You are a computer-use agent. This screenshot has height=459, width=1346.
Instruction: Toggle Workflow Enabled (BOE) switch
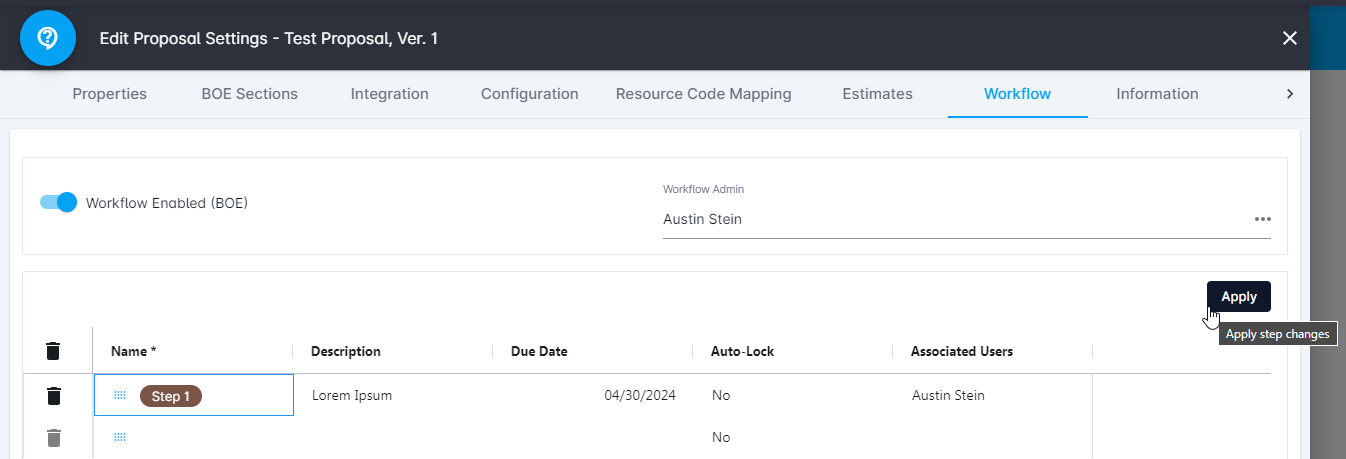[59, 202]
